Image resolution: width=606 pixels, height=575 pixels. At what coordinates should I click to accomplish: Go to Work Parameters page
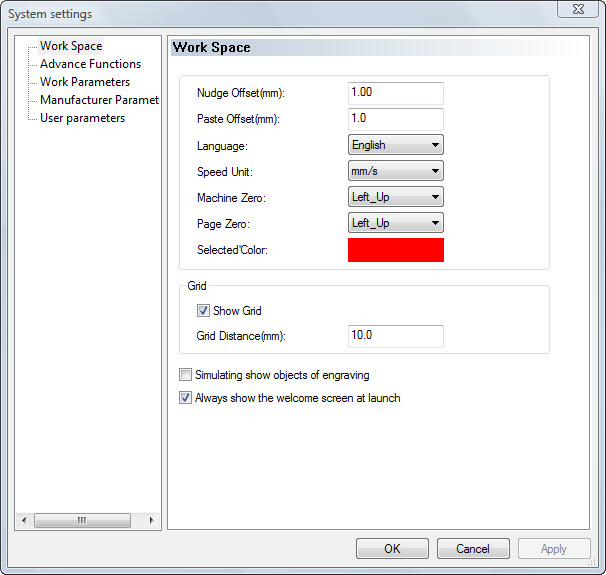[84, 82]
